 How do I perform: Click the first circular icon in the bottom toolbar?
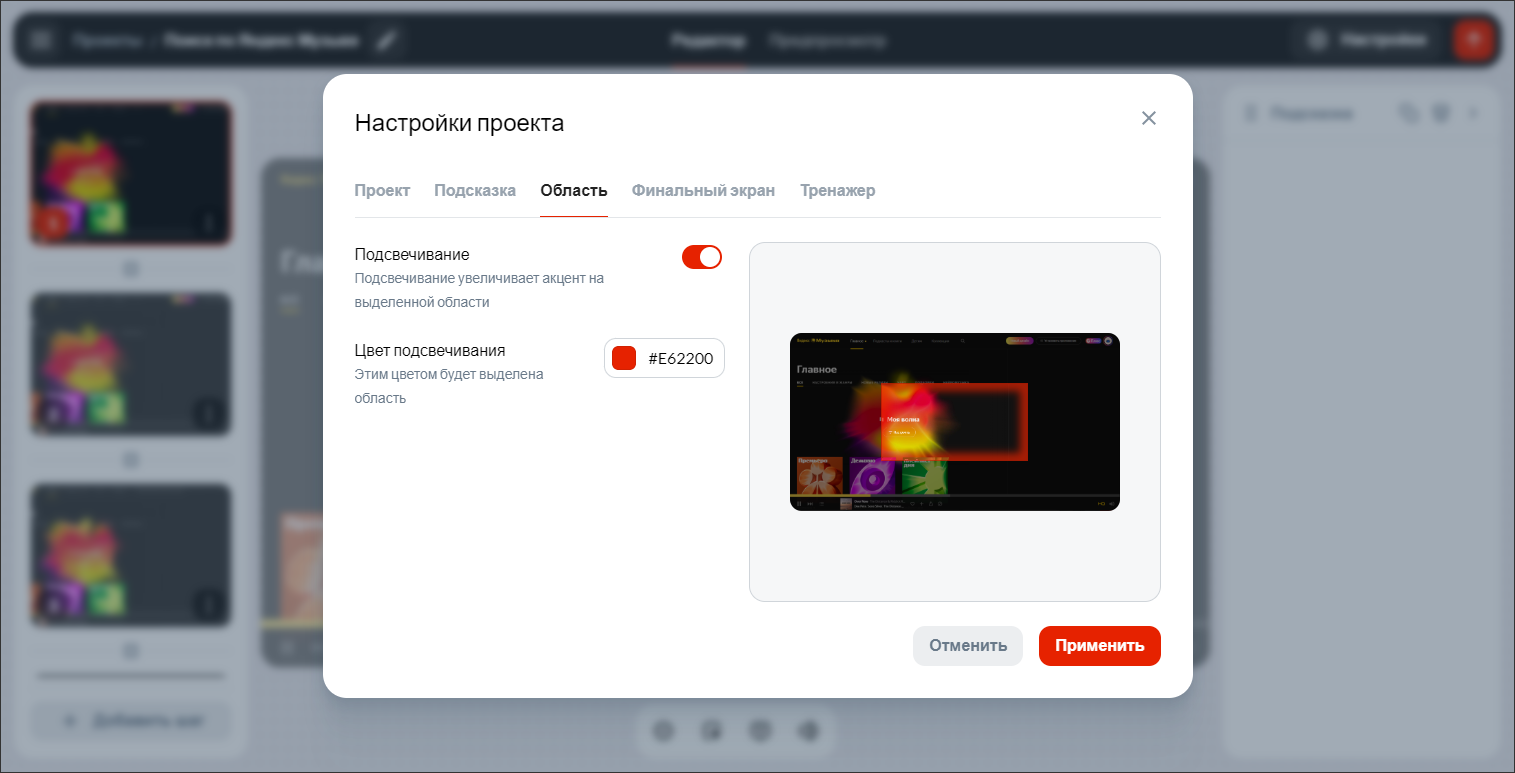pos(664,731)
